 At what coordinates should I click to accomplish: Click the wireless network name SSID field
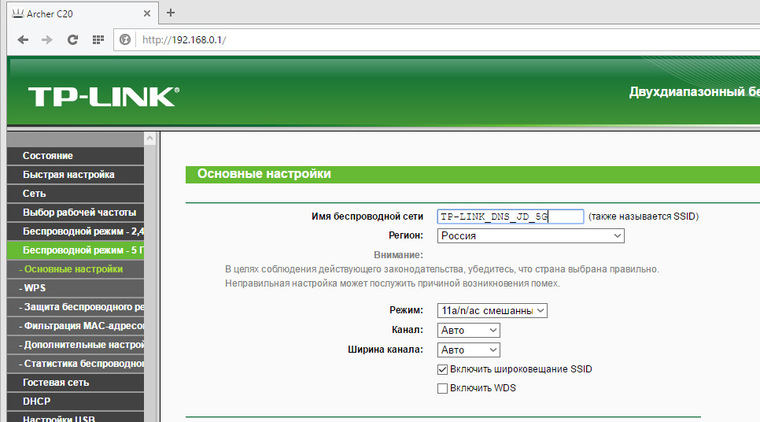(510, 217)
